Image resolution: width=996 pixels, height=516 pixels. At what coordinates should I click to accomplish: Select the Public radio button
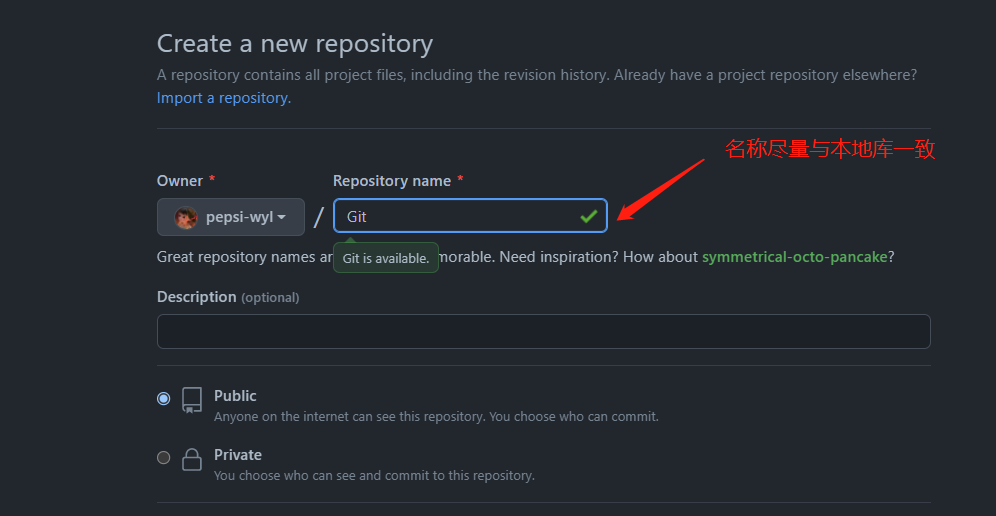click(x=164, y=398)
